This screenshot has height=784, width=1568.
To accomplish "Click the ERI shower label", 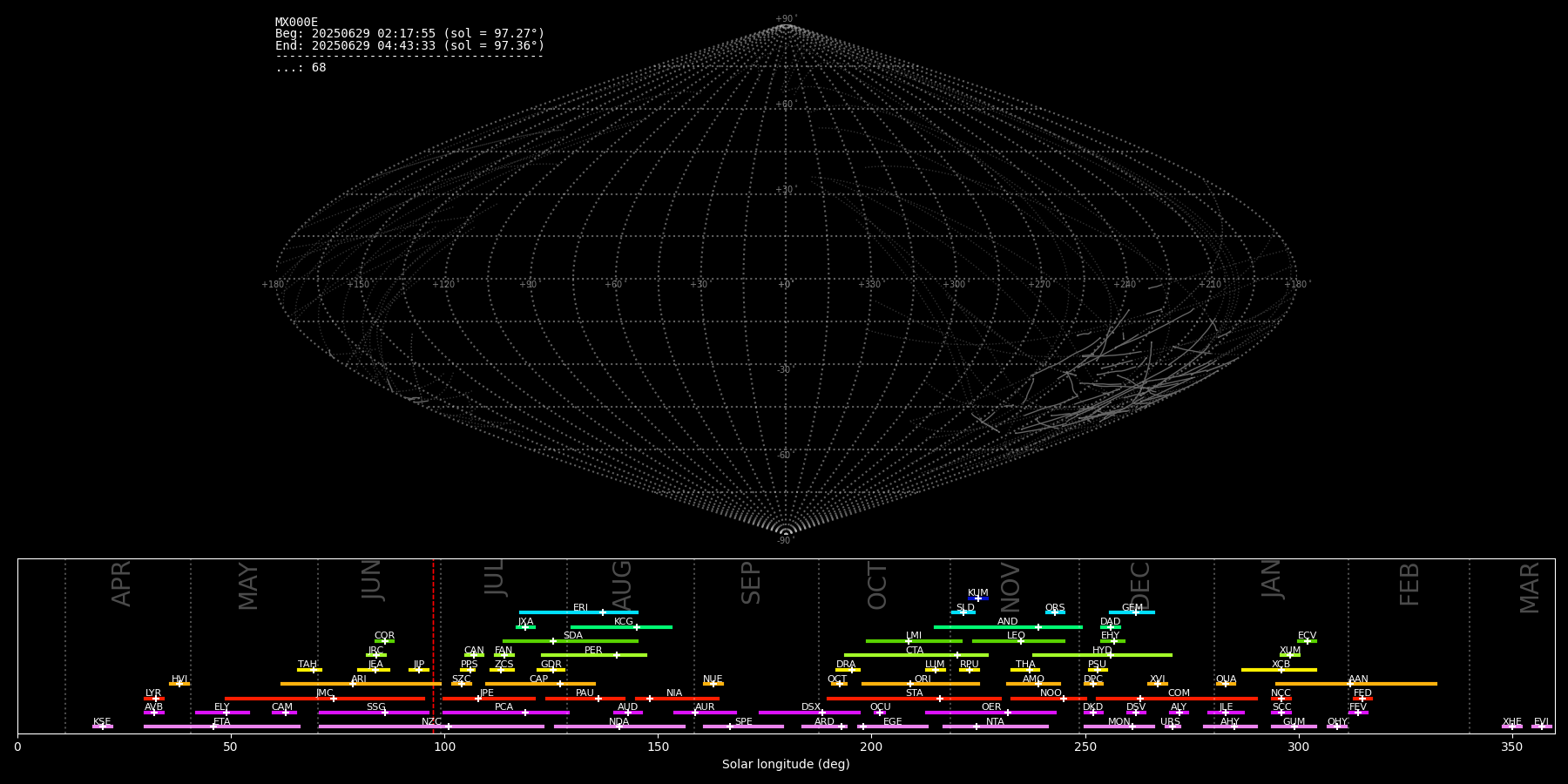I will point(580,607).
